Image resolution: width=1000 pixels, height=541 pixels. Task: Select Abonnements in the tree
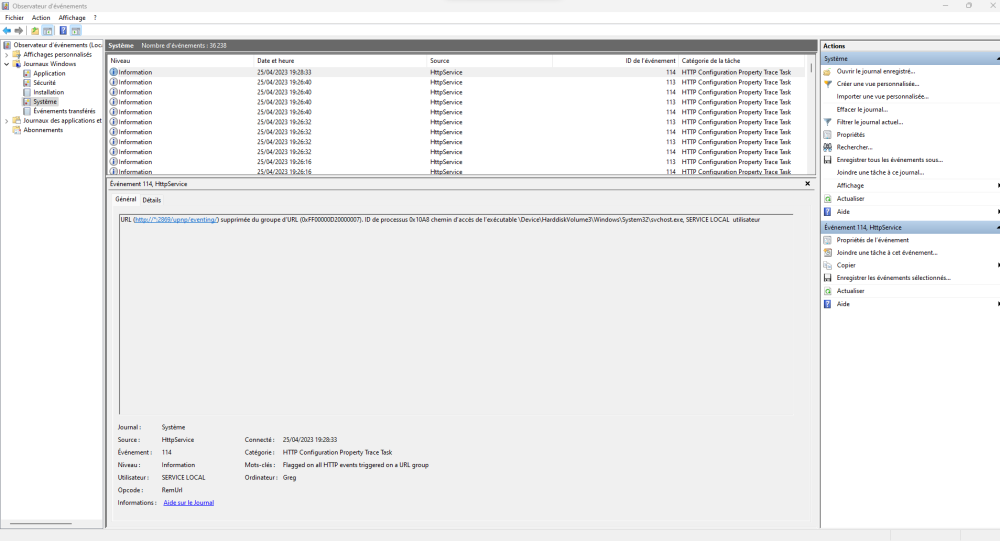43,130
